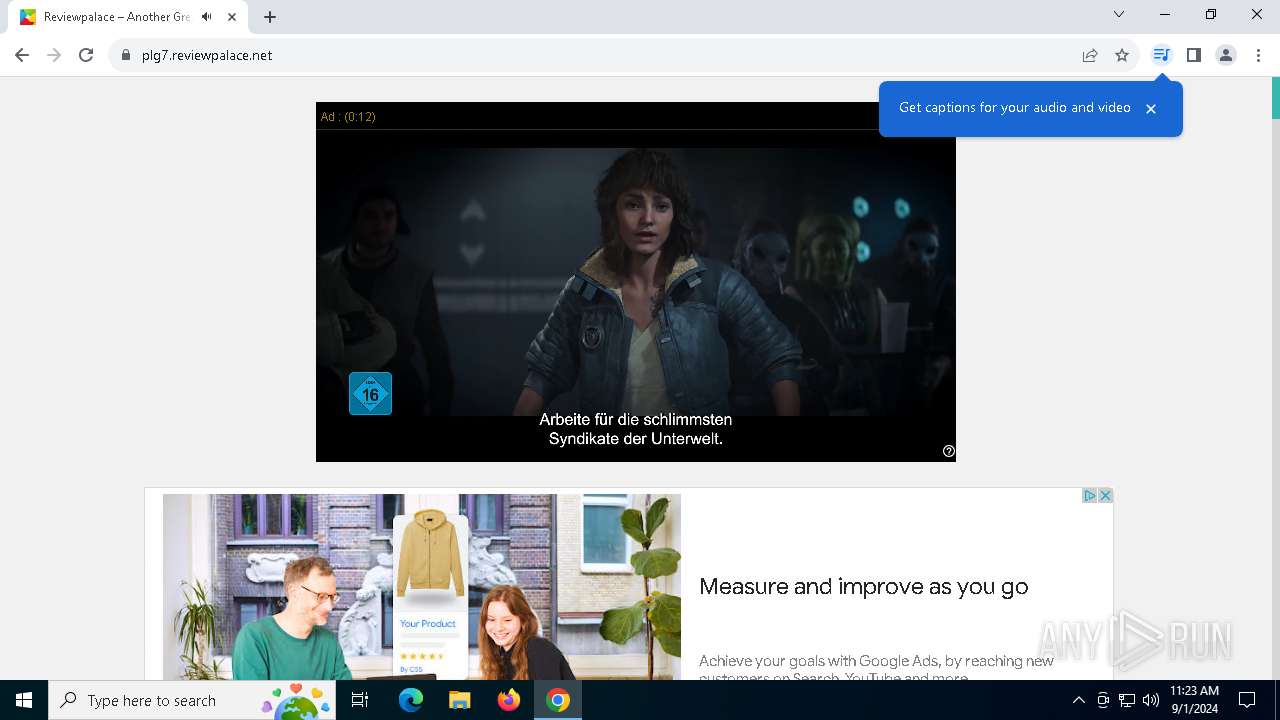Viewport: 1280px width, 720px height.
Task: Open AdChoices info icon on banner
Action: tap(1090, 496)
